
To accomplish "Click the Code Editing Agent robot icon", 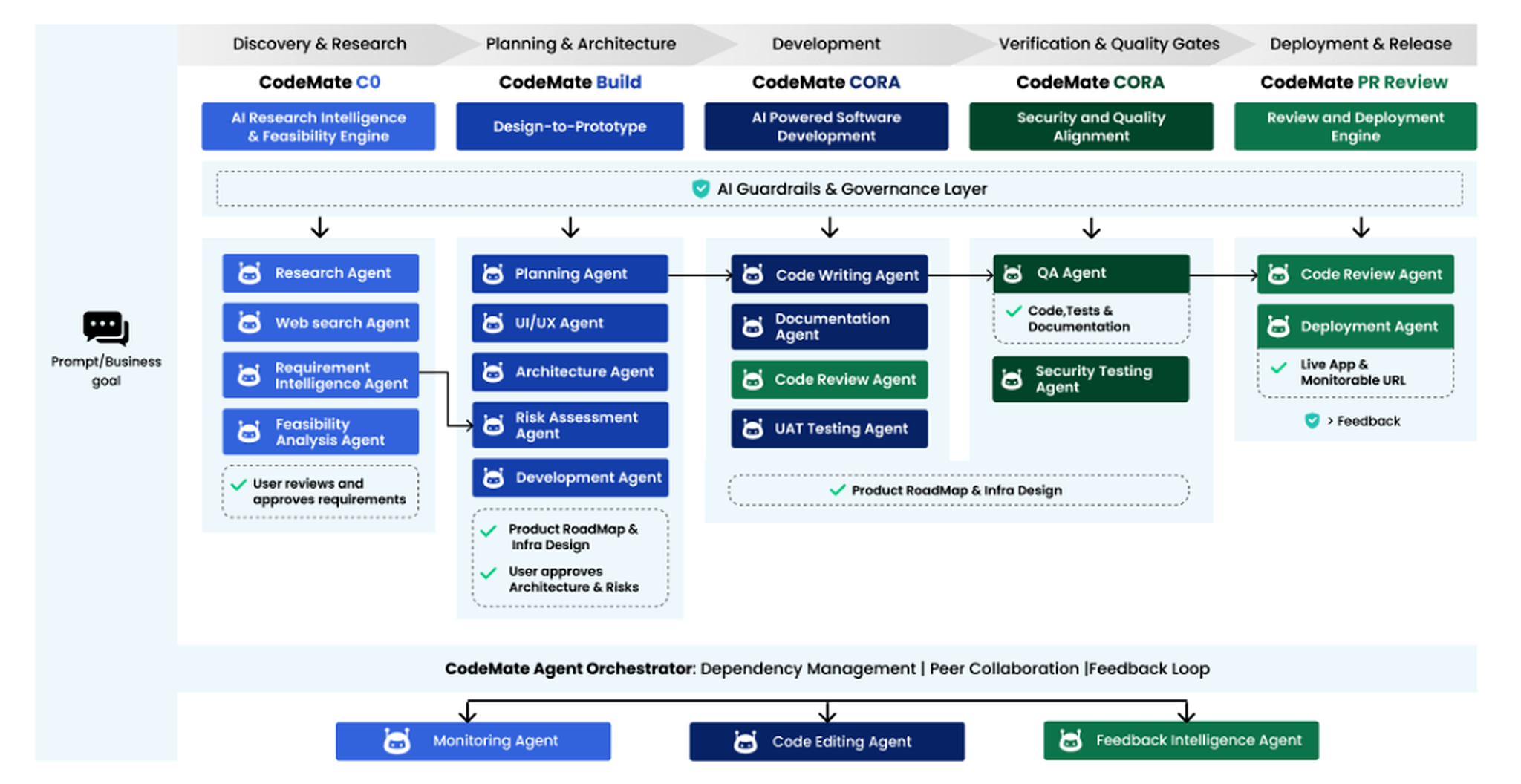I will coord(746,742).
